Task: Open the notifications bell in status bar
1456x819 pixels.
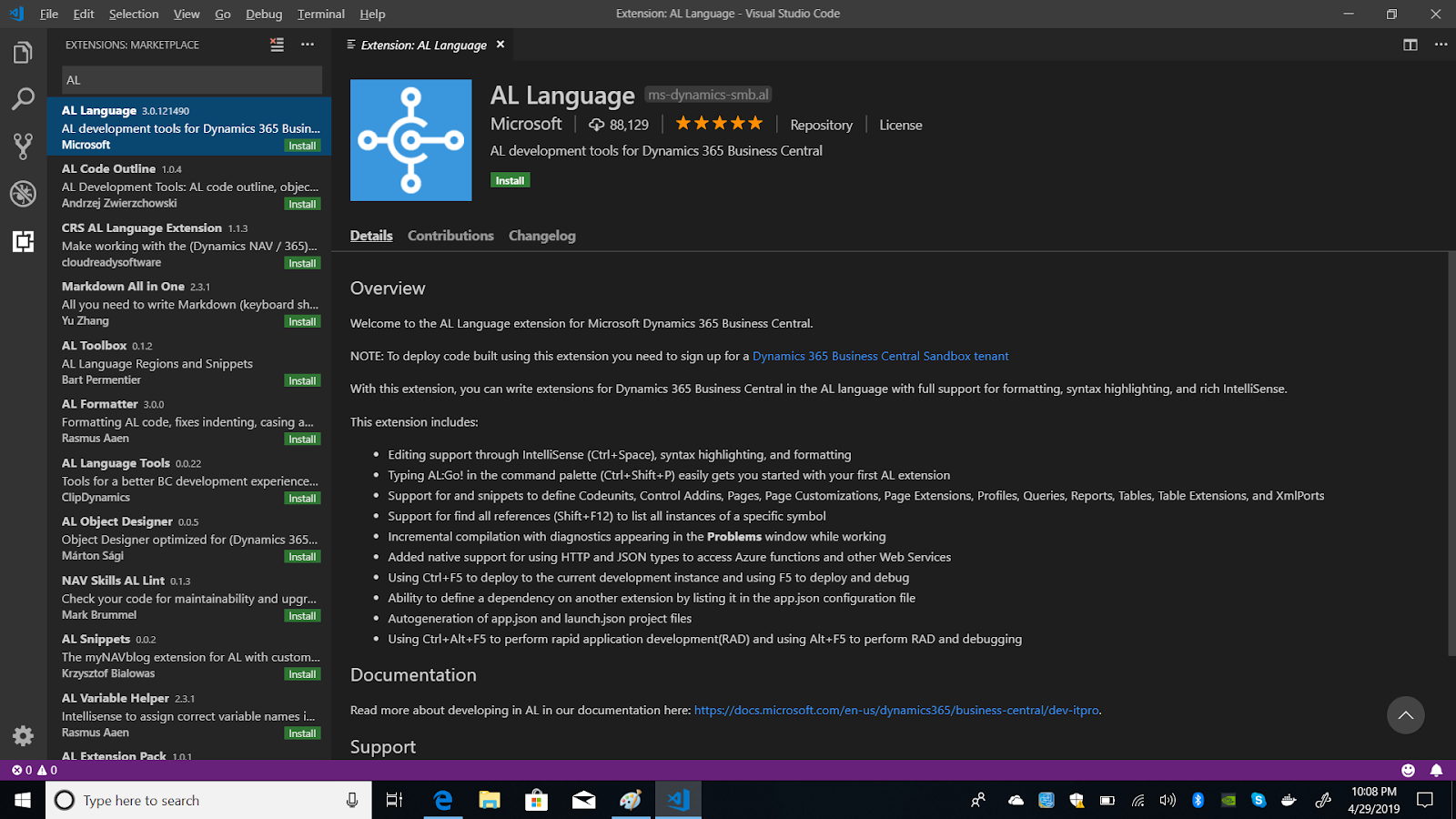Action: pyautogui.click(x=1436, y=770)
